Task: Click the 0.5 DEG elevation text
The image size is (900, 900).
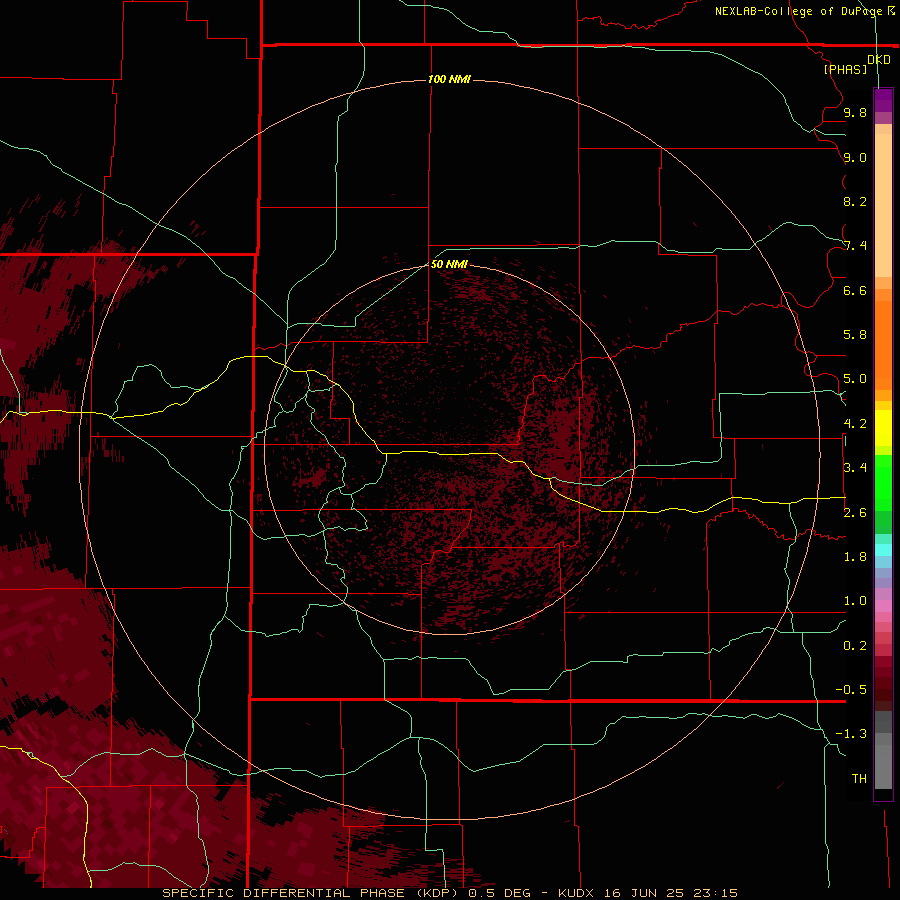Action: tap(501, 893)
